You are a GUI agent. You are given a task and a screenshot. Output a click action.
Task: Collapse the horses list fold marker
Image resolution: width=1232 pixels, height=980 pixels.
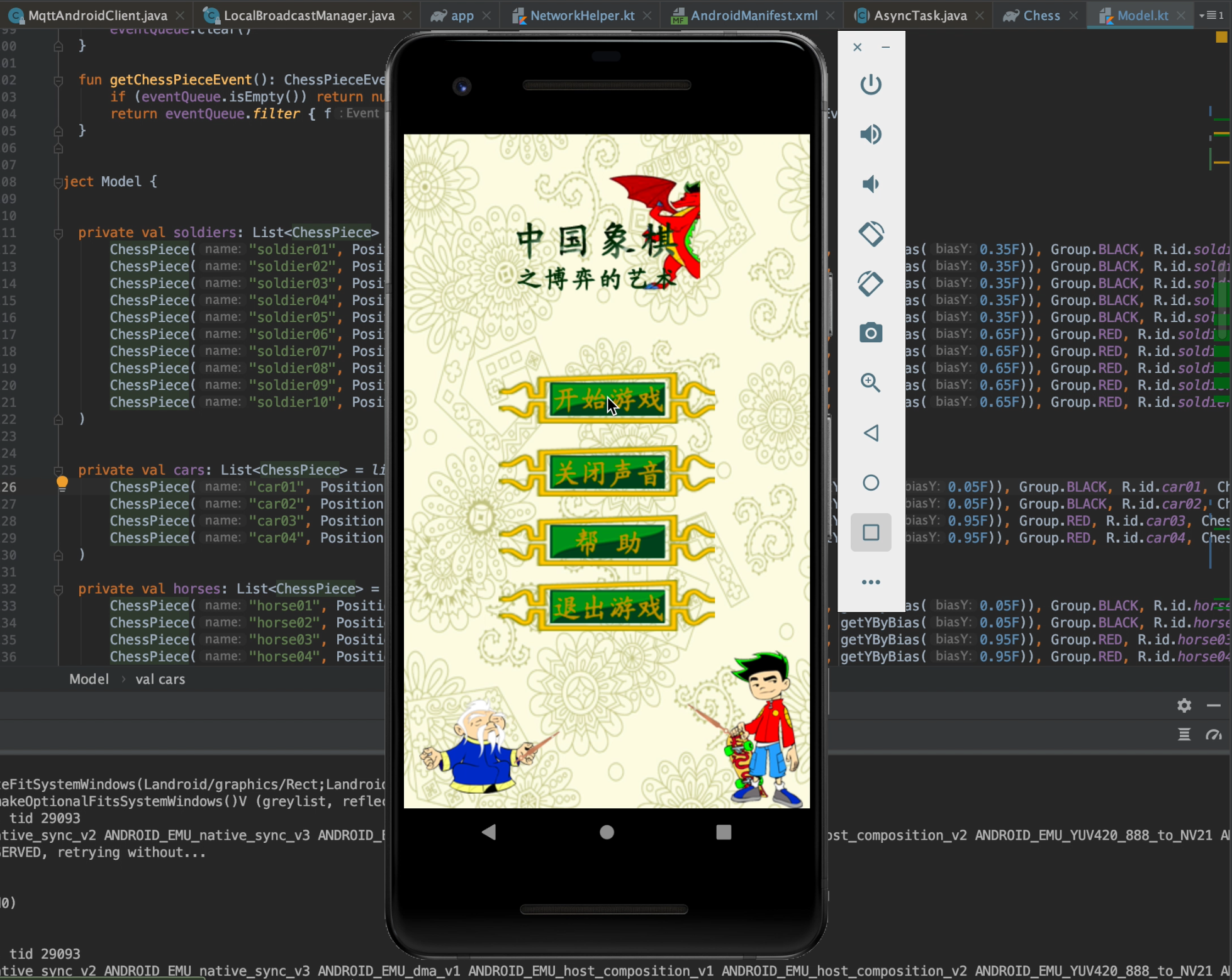[59, 589]
